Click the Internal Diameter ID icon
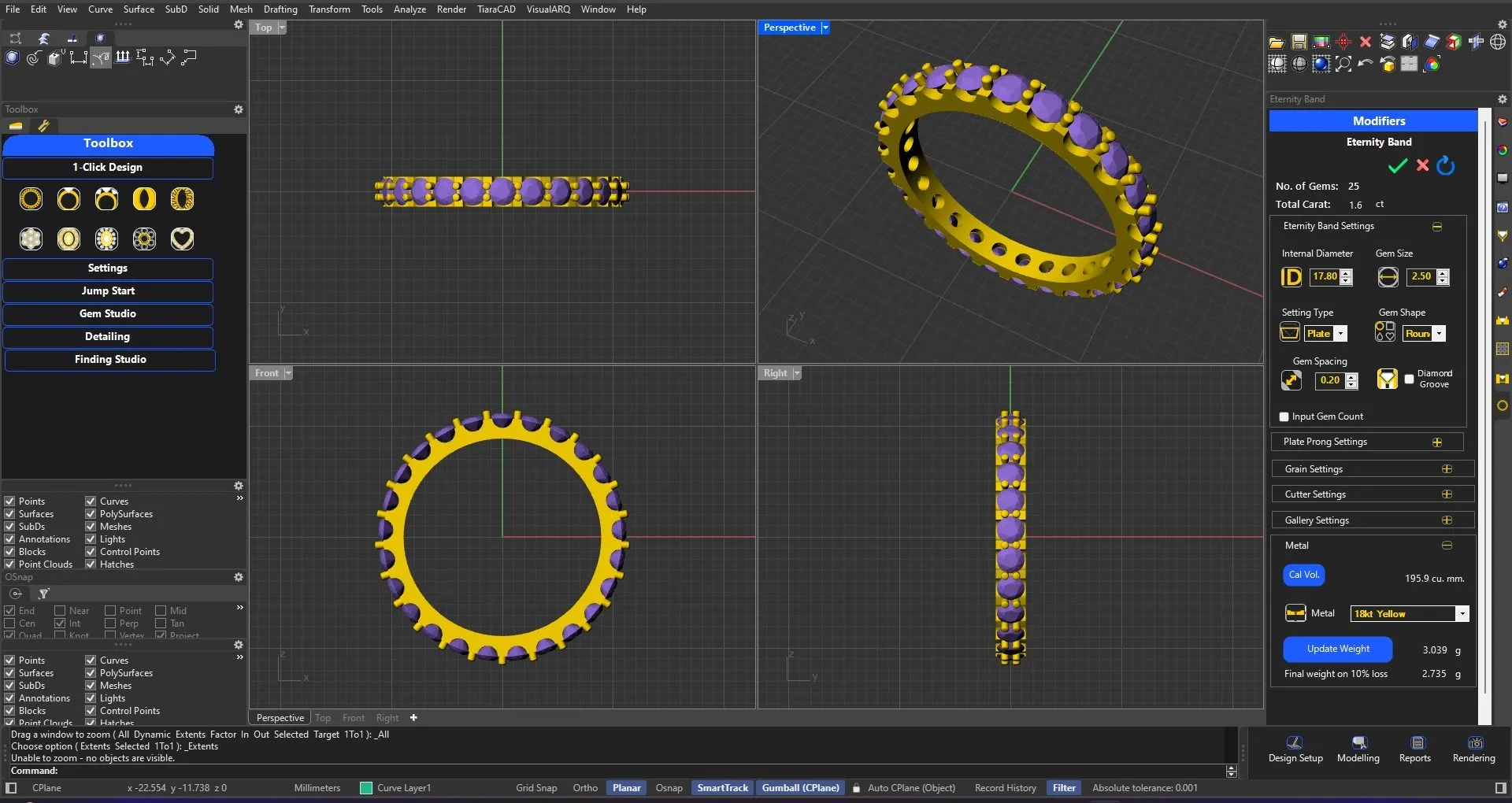This screenshot has height=803, width=1512. click(1291, 277)
